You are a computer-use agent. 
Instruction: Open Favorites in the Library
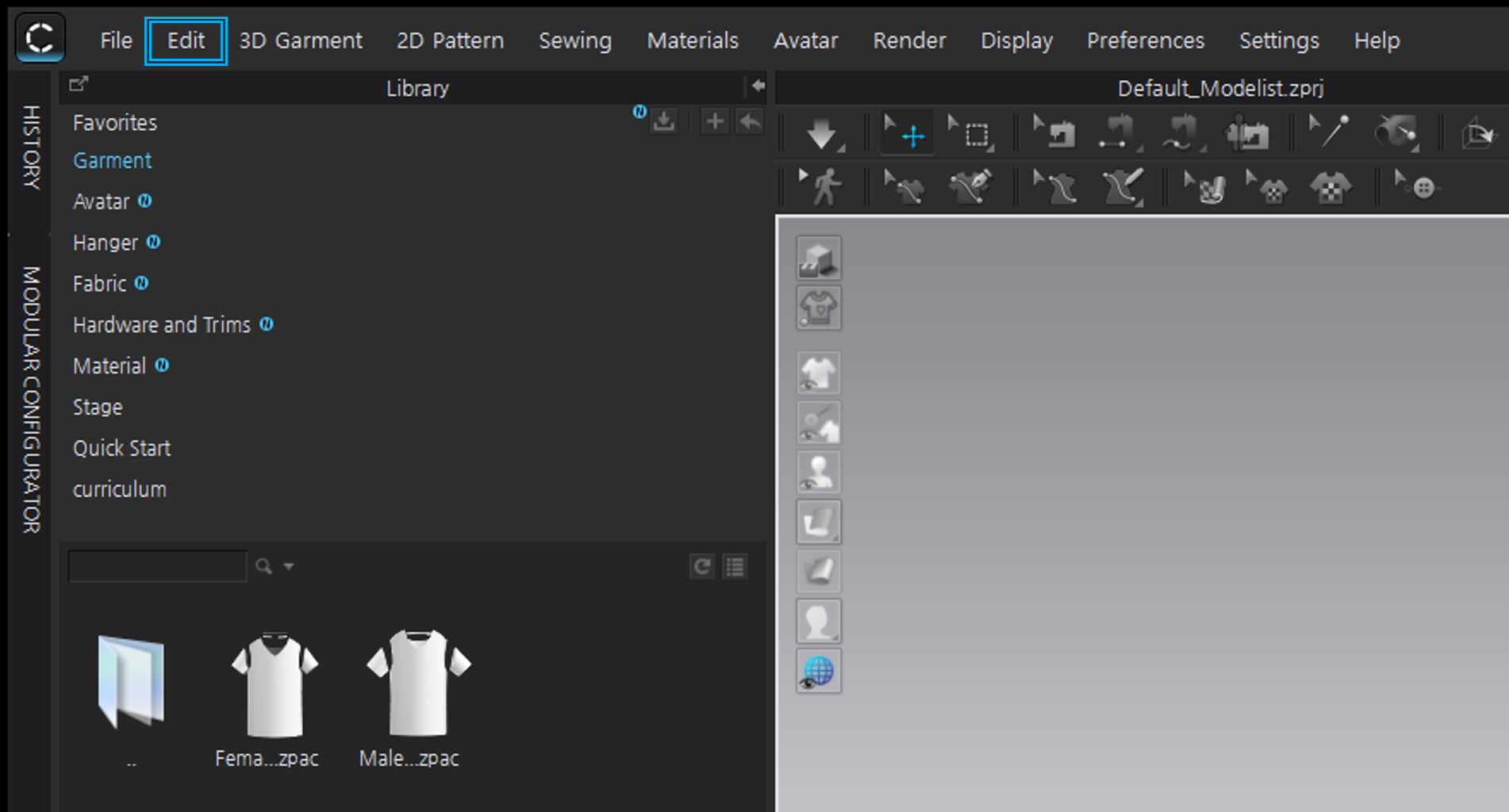pos(115,123)
